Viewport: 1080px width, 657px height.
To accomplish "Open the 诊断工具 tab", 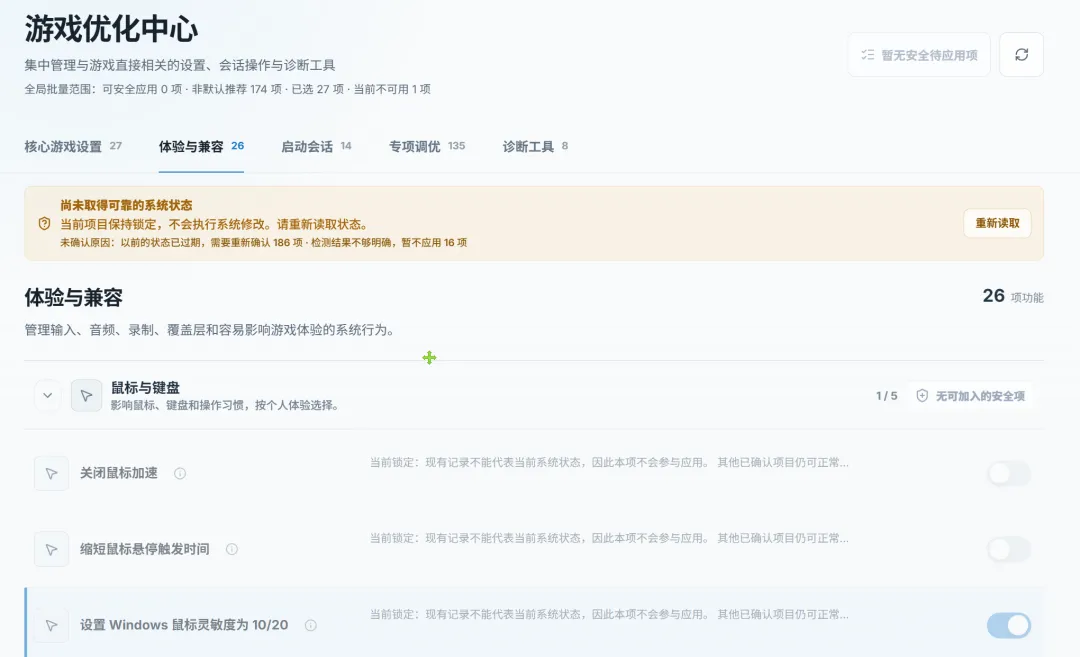I will 535,146.
